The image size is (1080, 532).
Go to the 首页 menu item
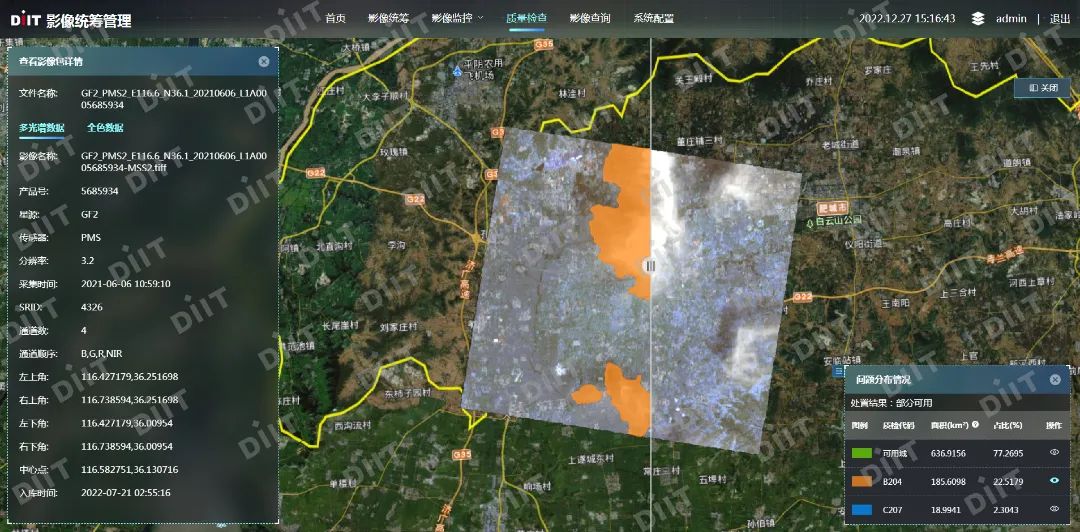[335, 18]
